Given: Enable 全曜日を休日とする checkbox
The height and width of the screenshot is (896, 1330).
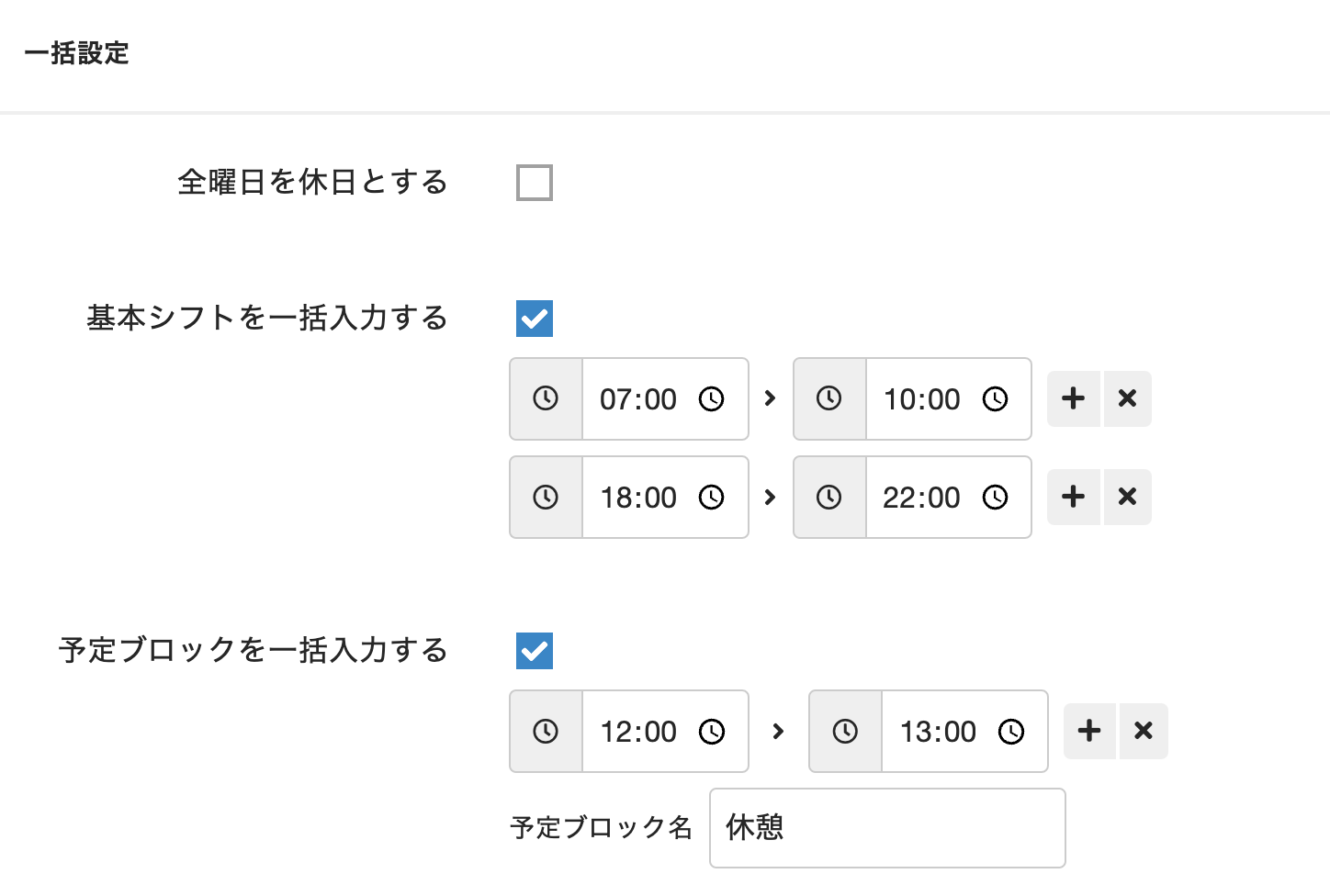Looking at the screenshot, I should click(535, 183).
